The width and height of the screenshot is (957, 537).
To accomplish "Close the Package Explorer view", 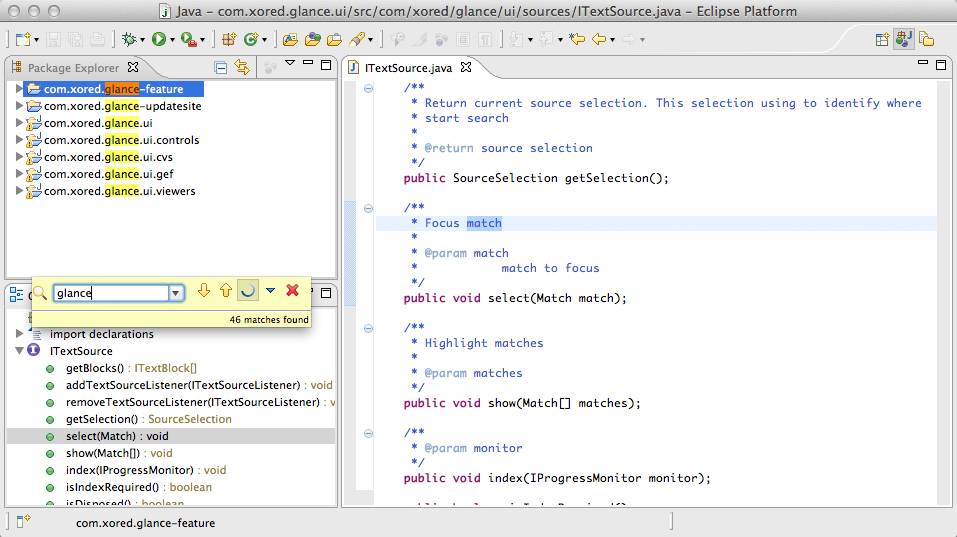I will [x=133, y=67].
